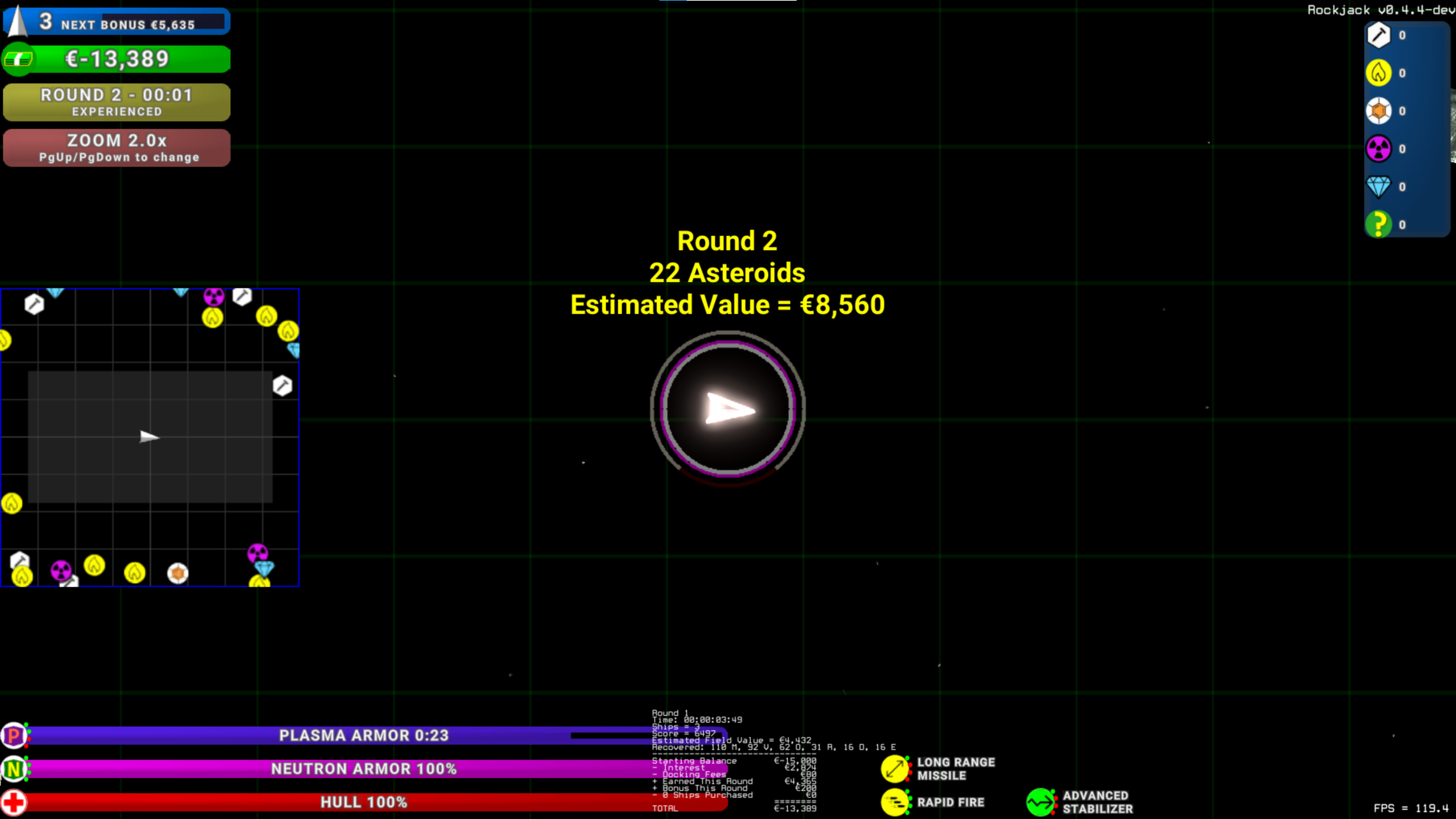Select the metal pickaxe resource icon in sidebar
The width and height of the screenshot is (1456, 819).
(1379, 35)
